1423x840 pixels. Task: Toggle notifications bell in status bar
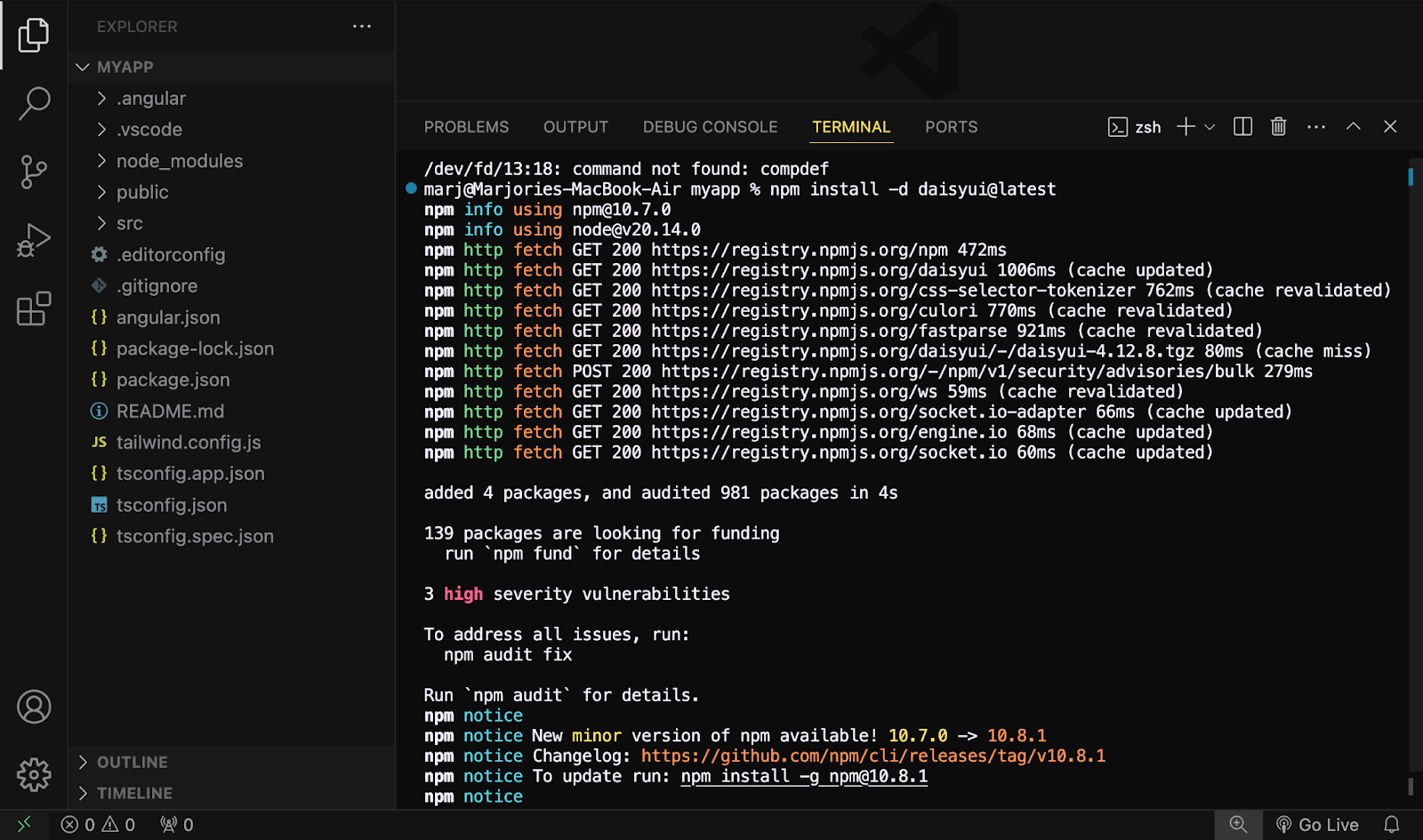tap(1392, 825)
